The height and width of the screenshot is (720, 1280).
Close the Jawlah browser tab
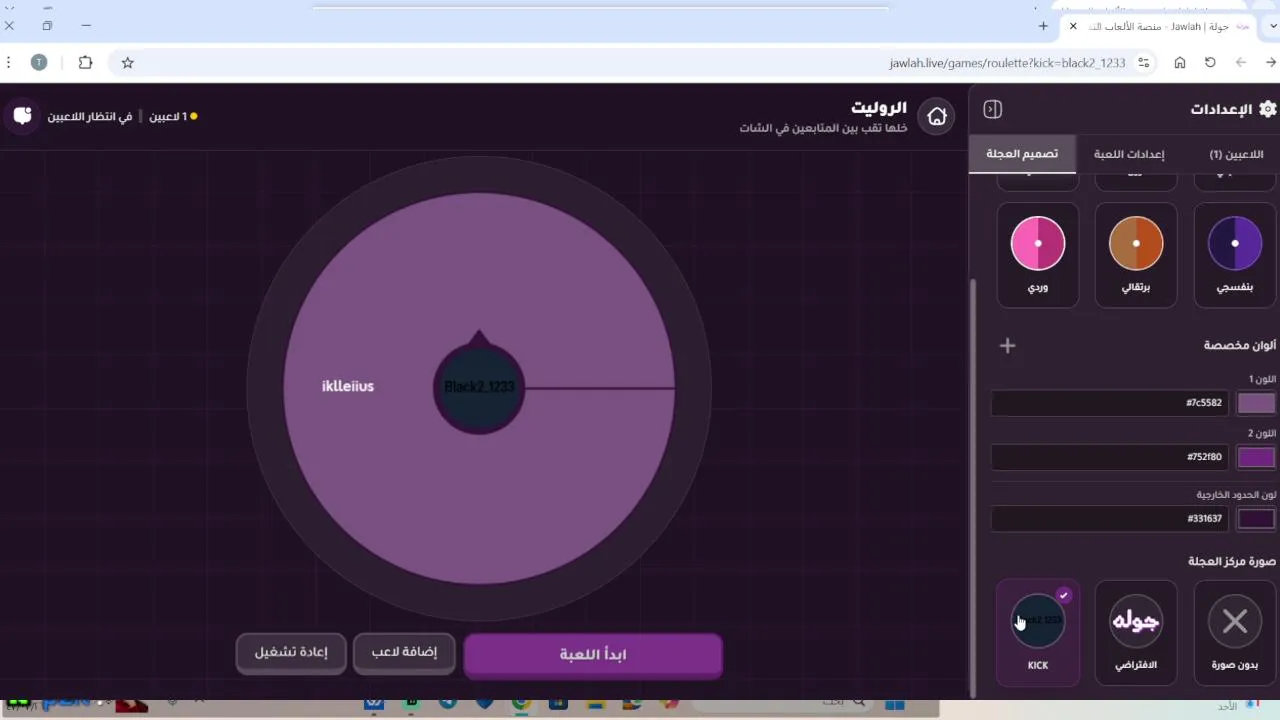1073,26
